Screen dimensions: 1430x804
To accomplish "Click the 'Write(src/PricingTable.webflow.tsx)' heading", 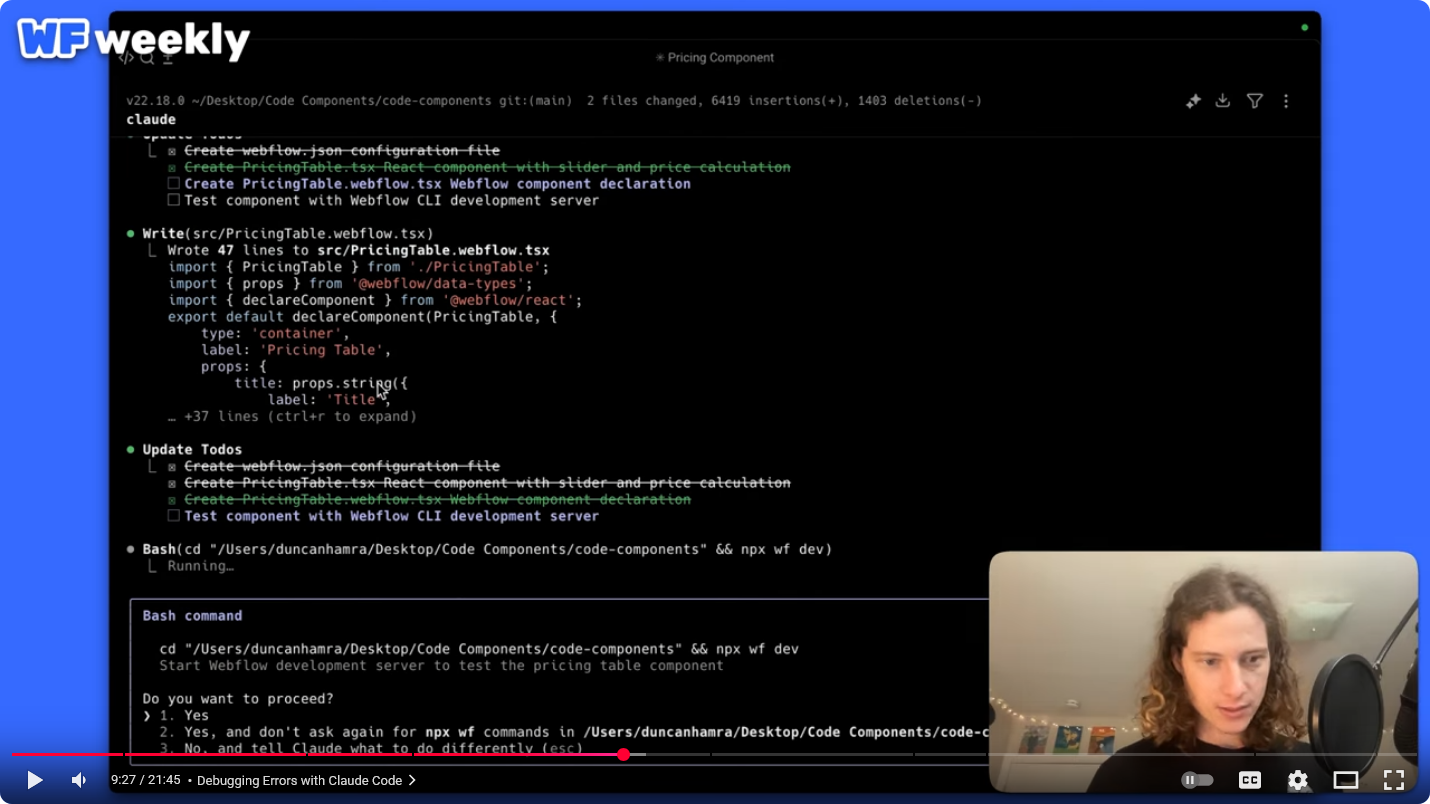I will coord(288,234).
